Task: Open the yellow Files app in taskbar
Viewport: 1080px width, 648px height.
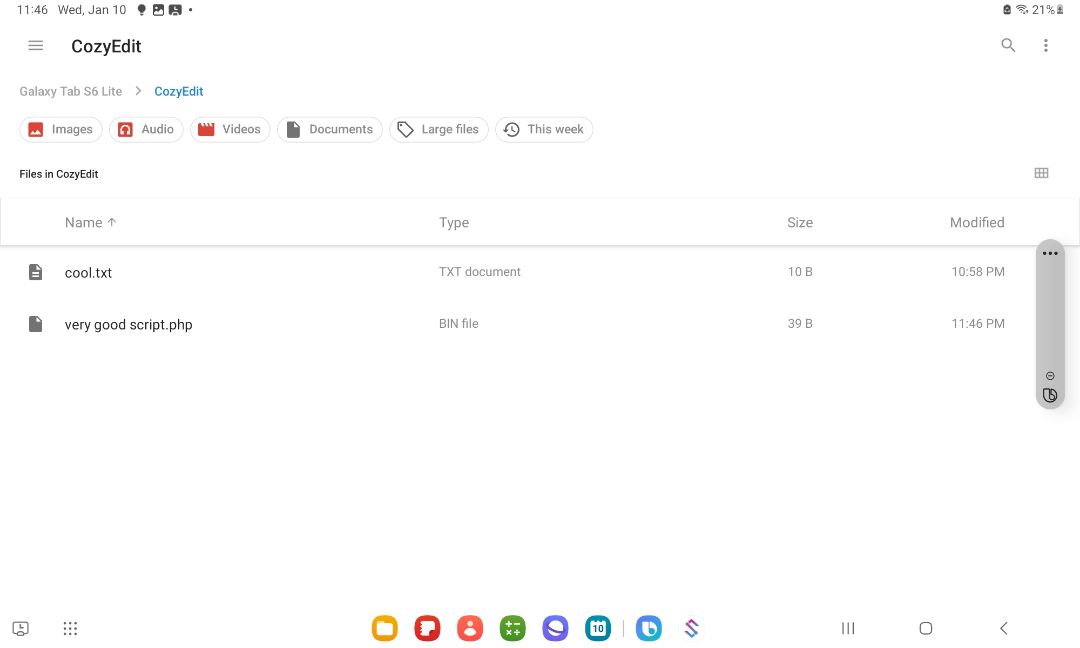Action: click(x=384, y=629)
